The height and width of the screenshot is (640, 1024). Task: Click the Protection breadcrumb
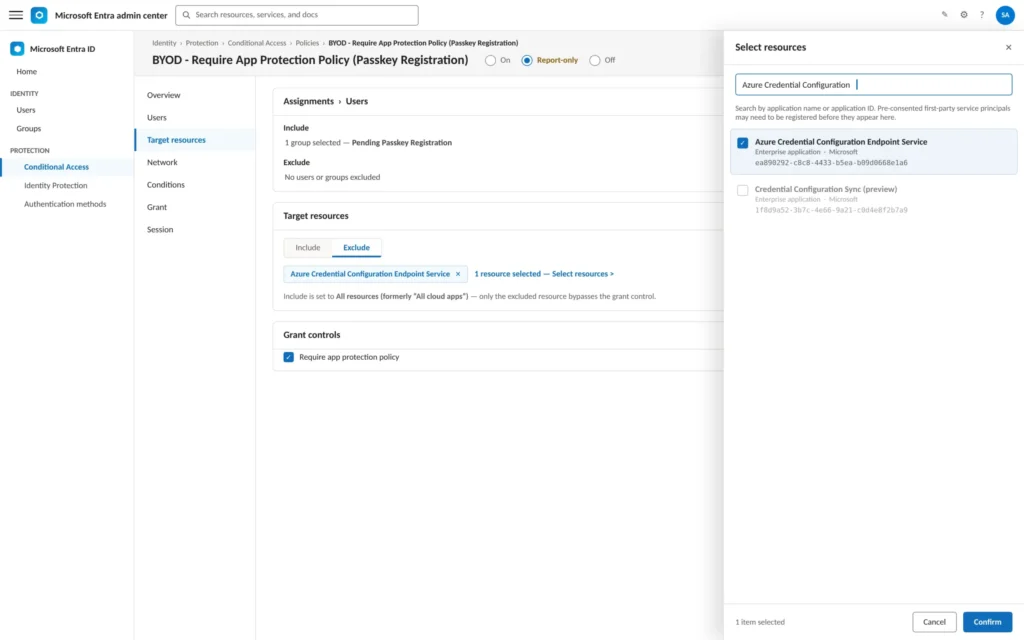pyautogui.click(x=202, y=43)
